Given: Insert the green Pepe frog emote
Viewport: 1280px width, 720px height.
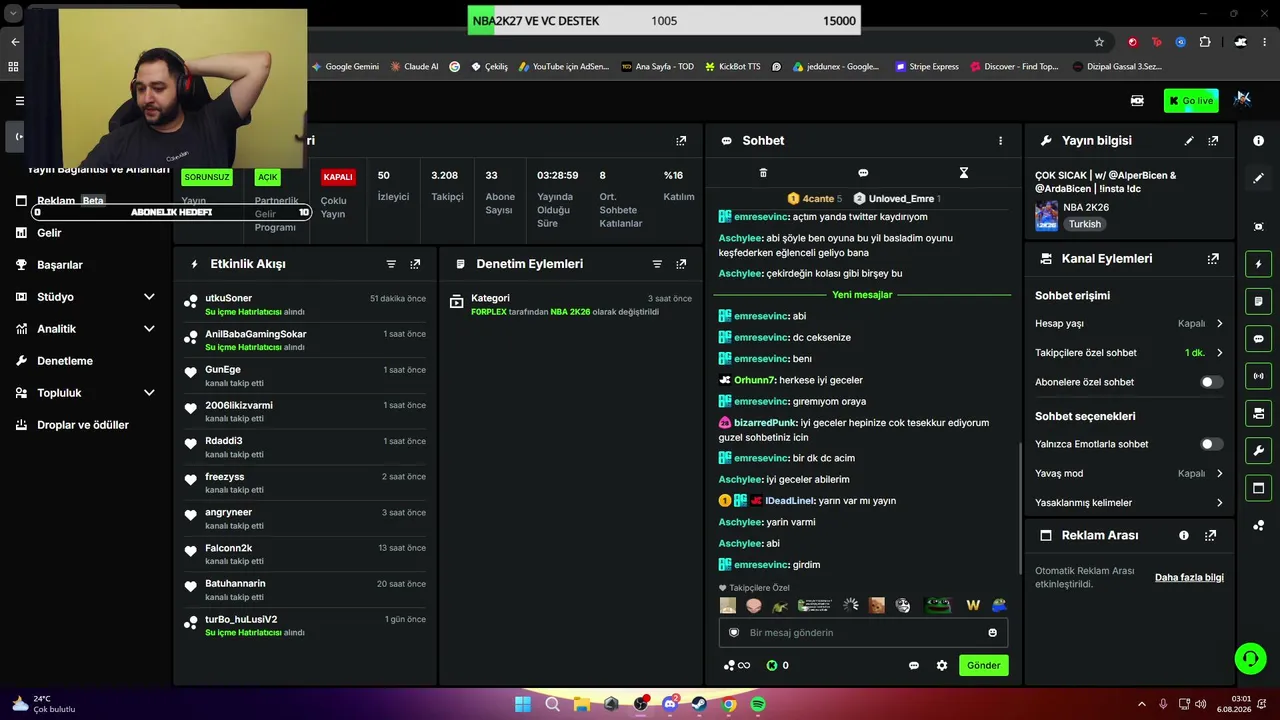Looking at the screenshot, I should point(938,605).
